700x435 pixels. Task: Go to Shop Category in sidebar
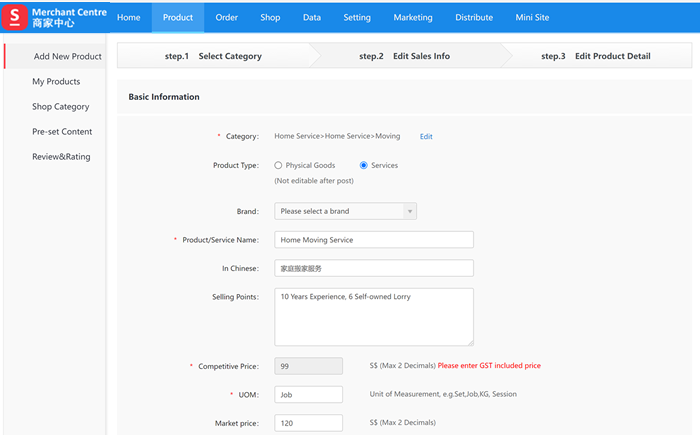tap(61, 106)
